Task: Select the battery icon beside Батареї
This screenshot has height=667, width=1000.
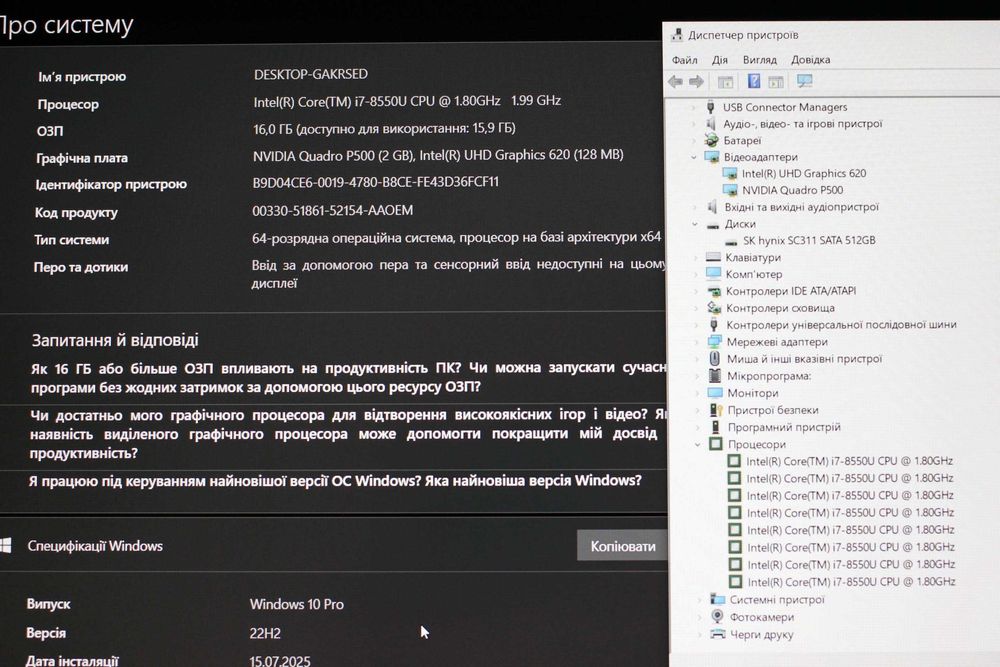Action: pyautogui.click(x=711, y=140)
